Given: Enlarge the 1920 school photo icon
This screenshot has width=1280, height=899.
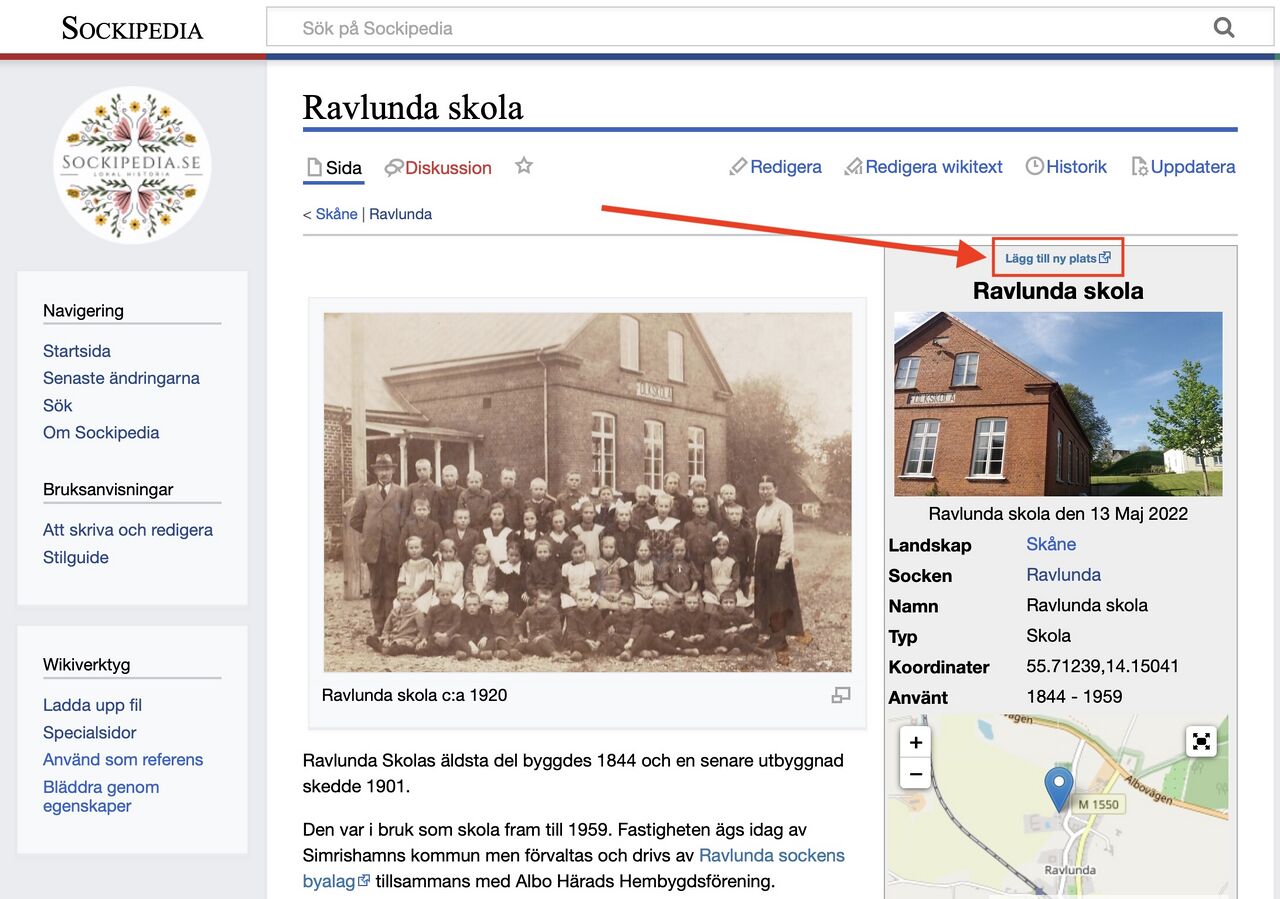Looking at the screenshot, I should [841, 695].
